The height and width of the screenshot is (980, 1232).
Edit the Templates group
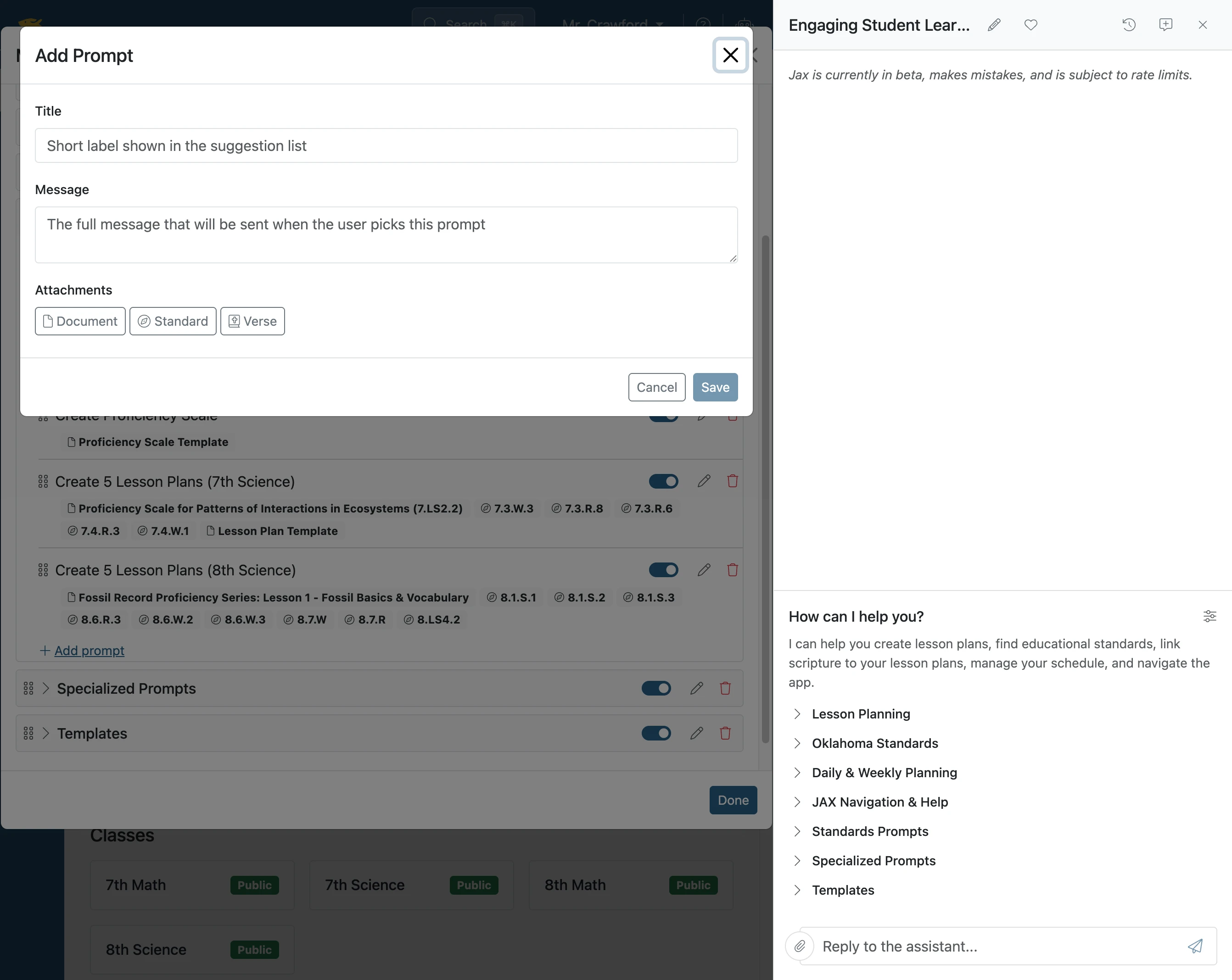[697, 733]
